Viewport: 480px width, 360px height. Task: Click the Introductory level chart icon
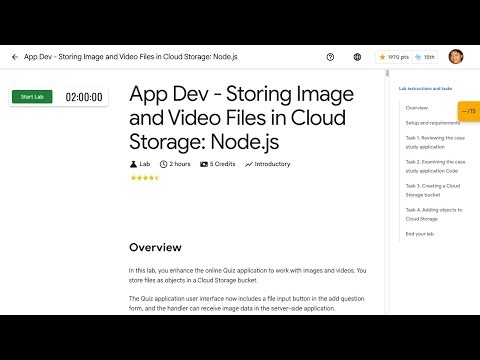tap(249, 164)
